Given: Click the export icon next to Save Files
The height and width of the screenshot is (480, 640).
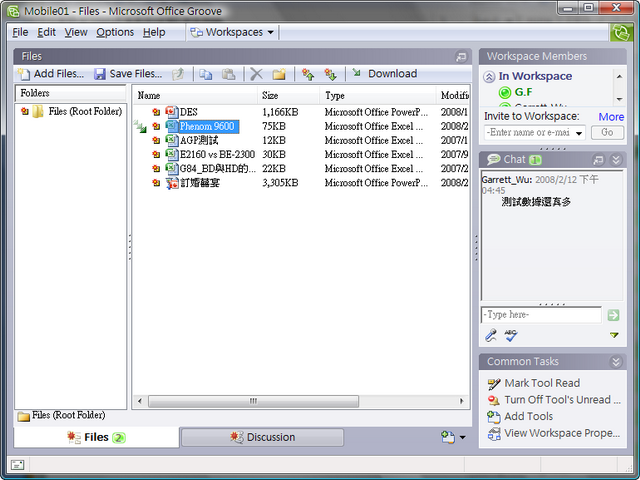Looking at the screenshot, I should tap(178, 74).
